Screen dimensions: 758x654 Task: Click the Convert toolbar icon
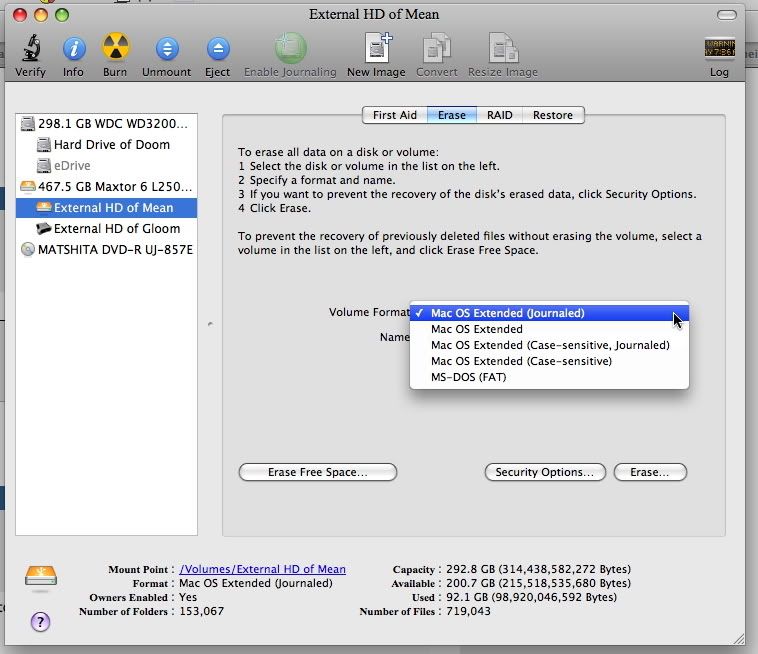(437, 48)
